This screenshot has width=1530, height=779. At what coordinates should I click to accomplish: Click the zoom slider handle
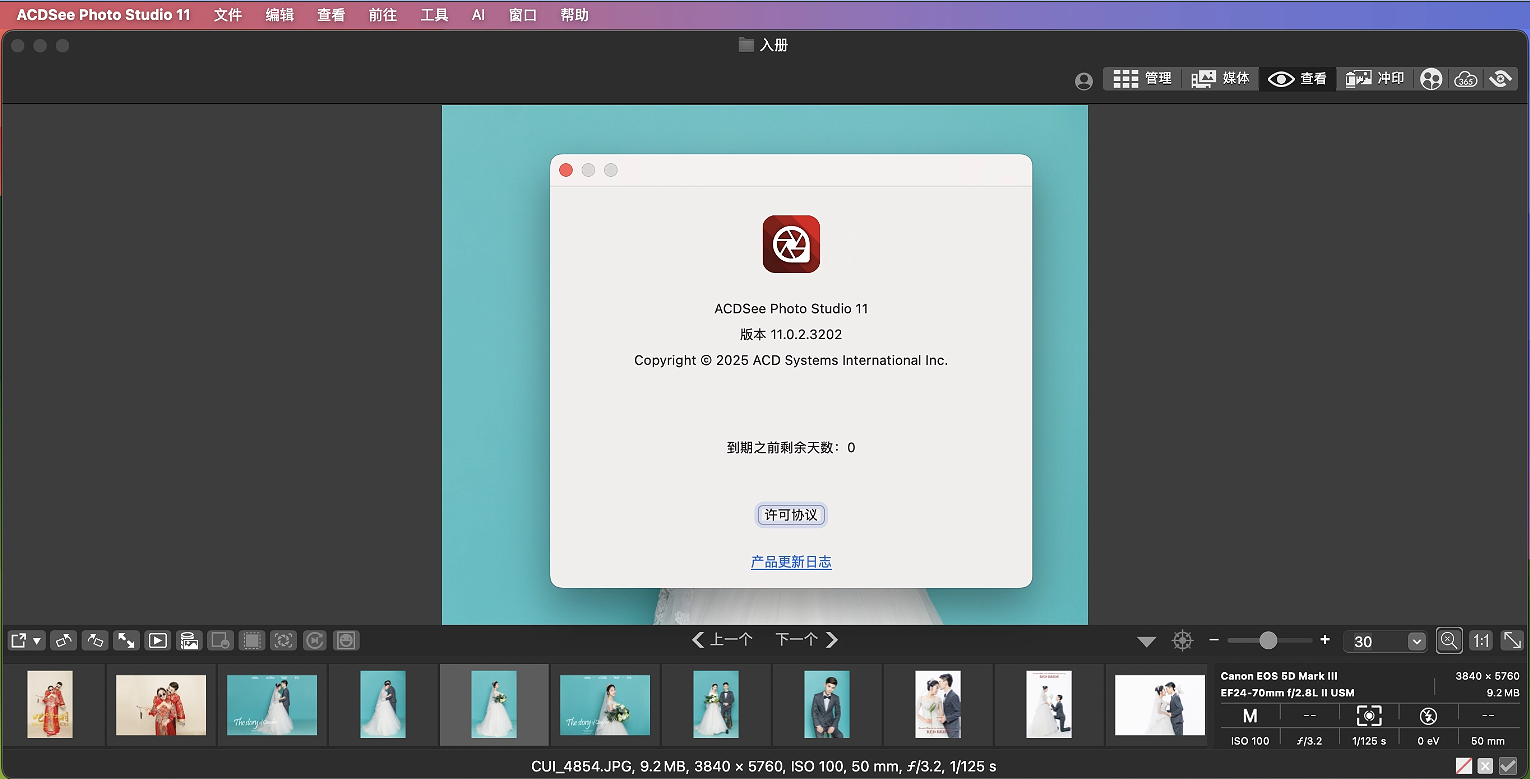tap(1268, 640)
